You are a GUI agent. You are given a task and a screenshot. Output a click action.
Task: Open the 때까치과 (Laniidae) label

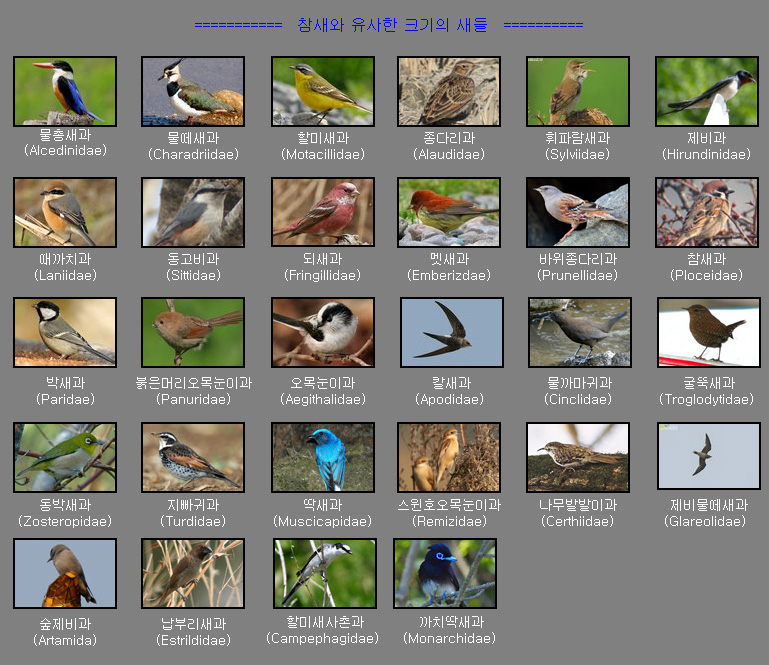click(x=65, y=267)
